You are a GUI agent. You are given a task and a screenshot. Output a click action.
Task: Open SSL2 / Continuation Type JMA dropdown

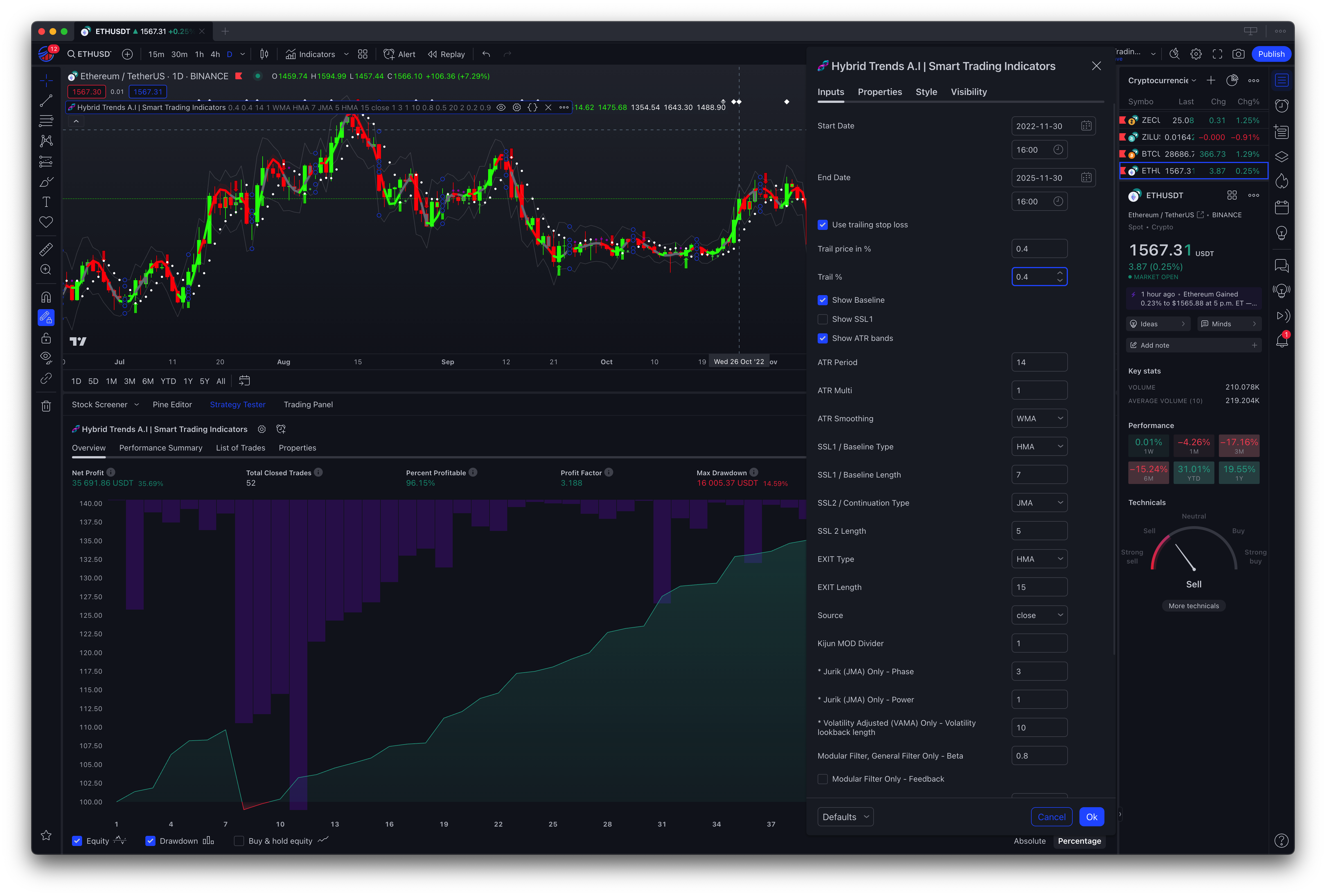[1039, 503]
